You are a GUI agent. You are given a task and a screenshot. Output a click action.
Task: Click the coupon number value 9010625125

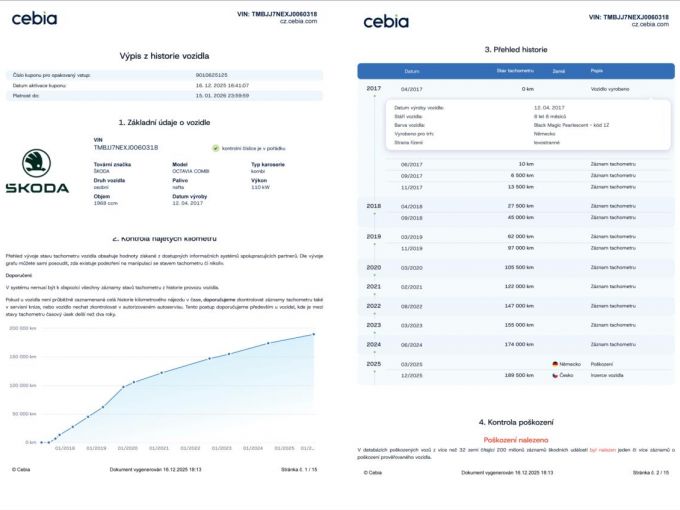(211, 75)
